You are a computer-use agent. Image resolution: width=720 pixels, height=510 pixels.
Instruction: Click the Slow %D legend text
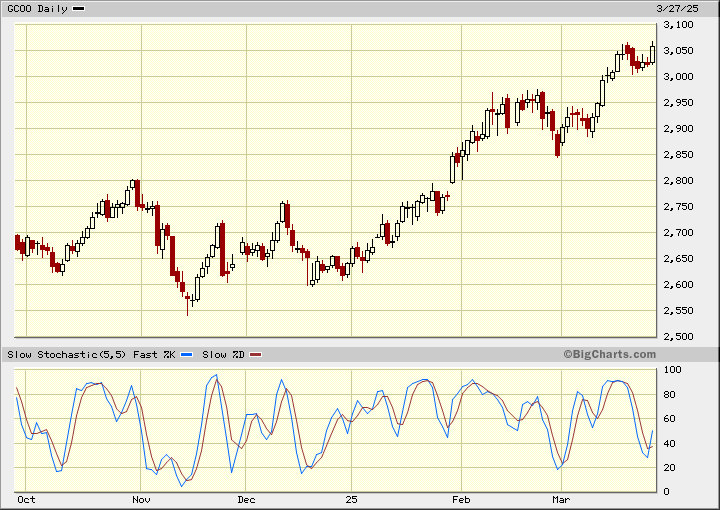(224, 355)
